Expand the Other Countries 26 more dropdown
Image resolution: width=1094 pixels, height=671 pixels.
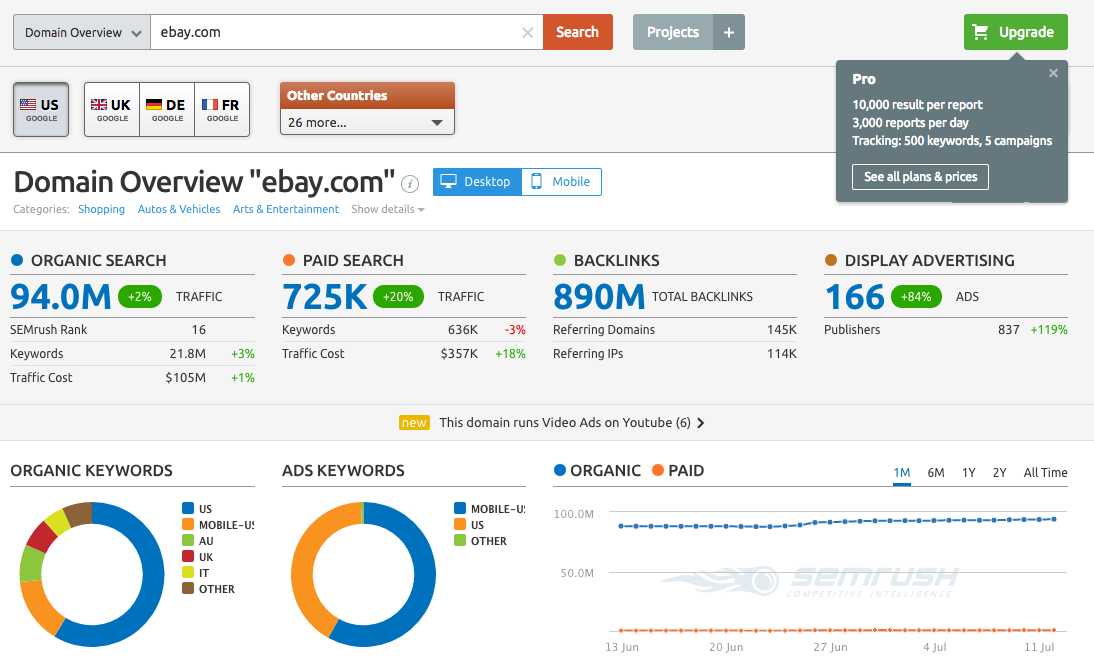[x=367, y=122]
